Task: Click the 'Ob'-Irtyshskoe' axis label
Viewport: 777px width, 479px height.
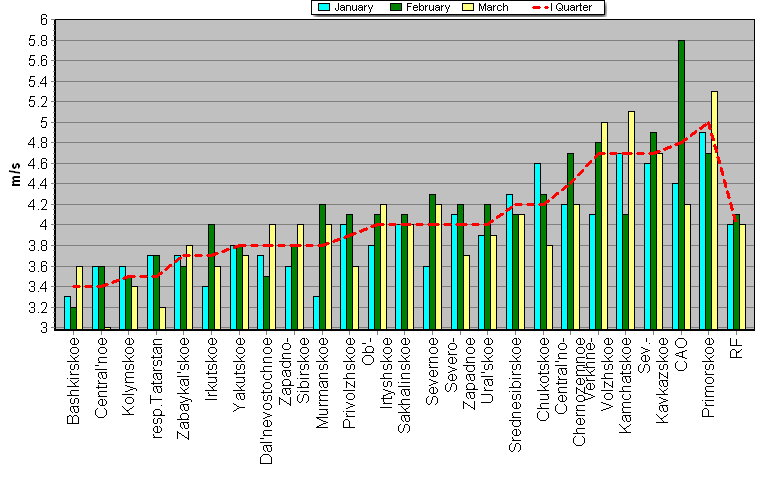Action: pos(377,373)
